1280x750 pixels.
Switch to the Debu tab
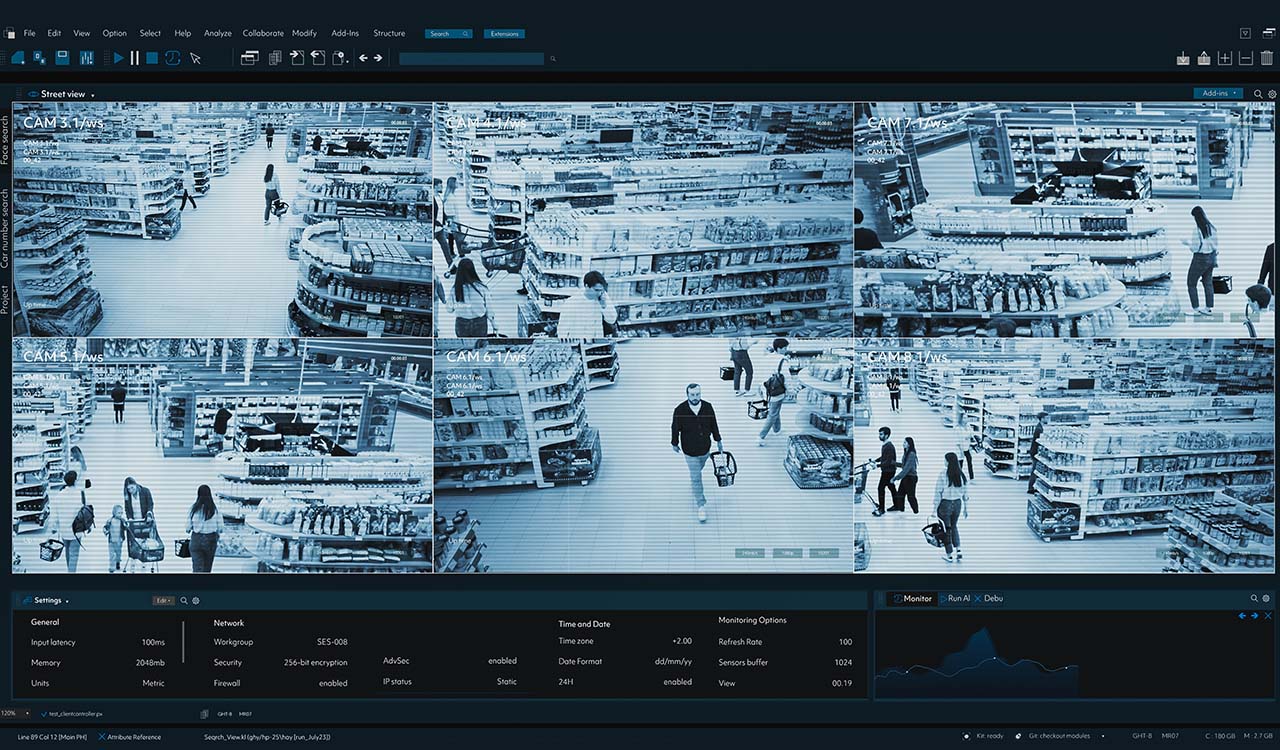[x=989, y=598]
